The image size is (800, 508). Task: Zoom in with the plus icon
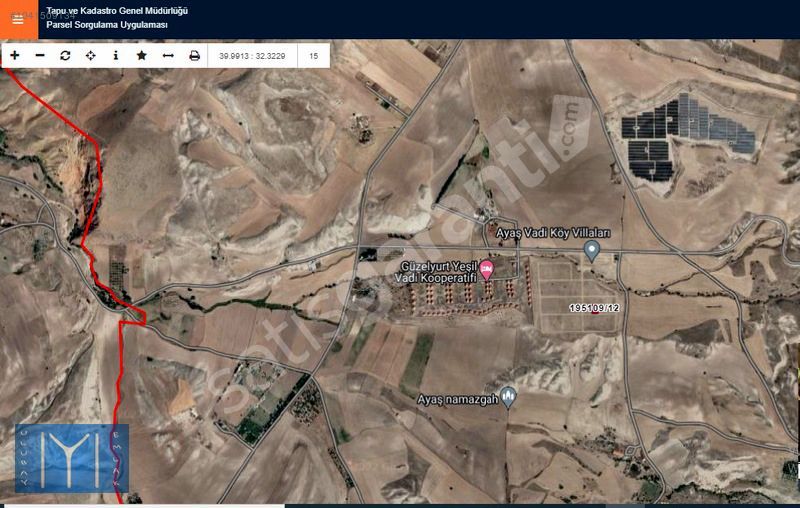tap(15, 55)
